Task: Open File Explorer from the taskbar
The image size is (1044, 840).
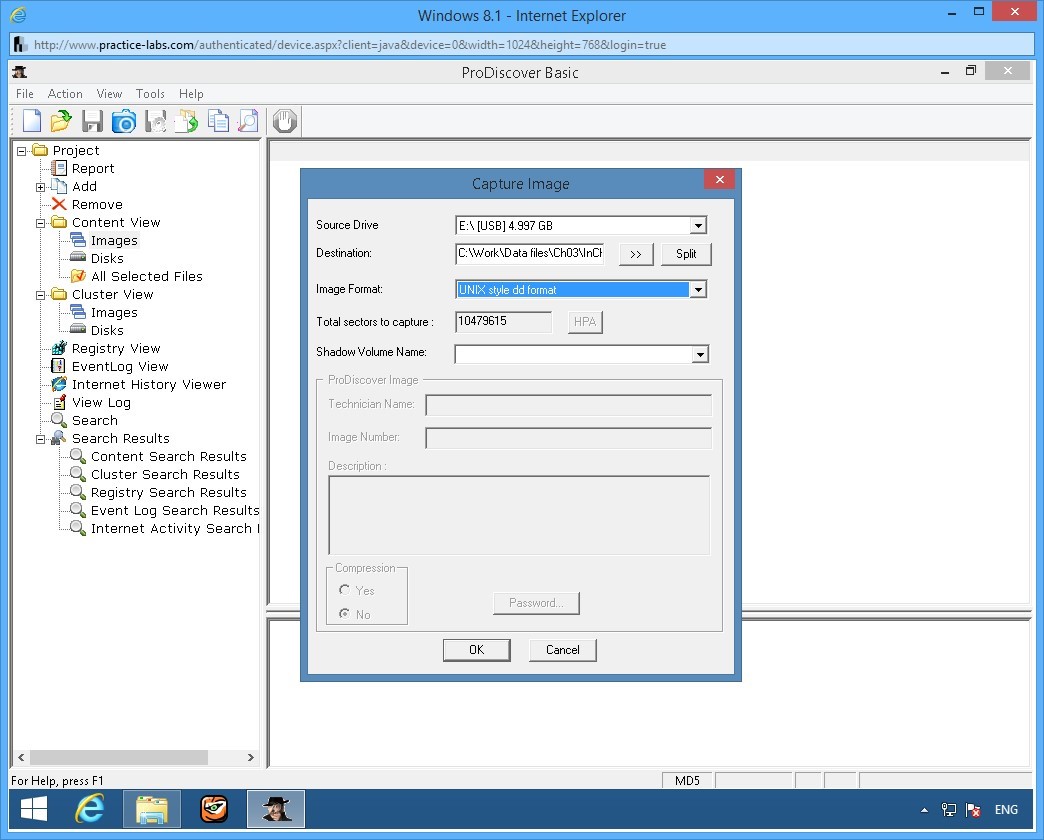Action: click(152, 809)
